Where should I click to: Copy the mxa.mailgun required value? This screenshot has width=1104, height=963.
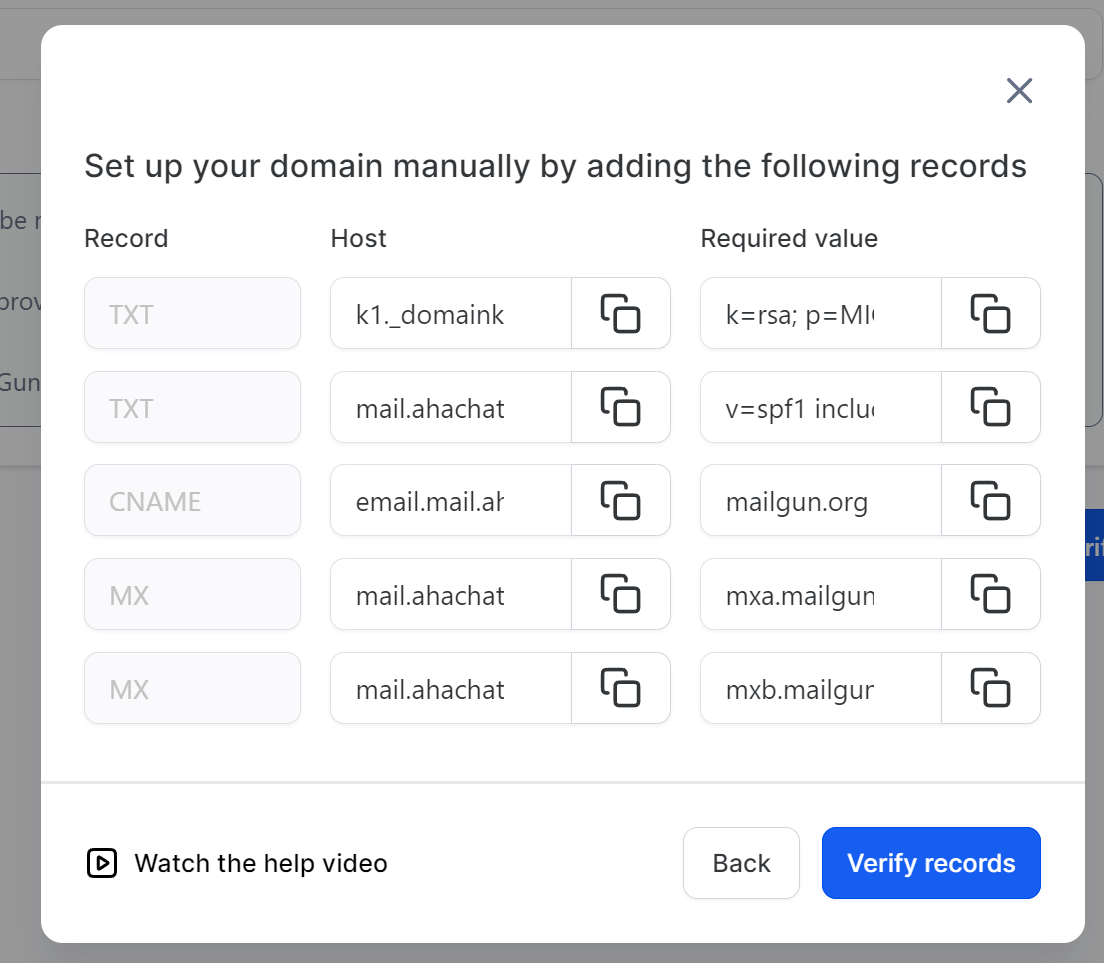(x=990, y=594)
